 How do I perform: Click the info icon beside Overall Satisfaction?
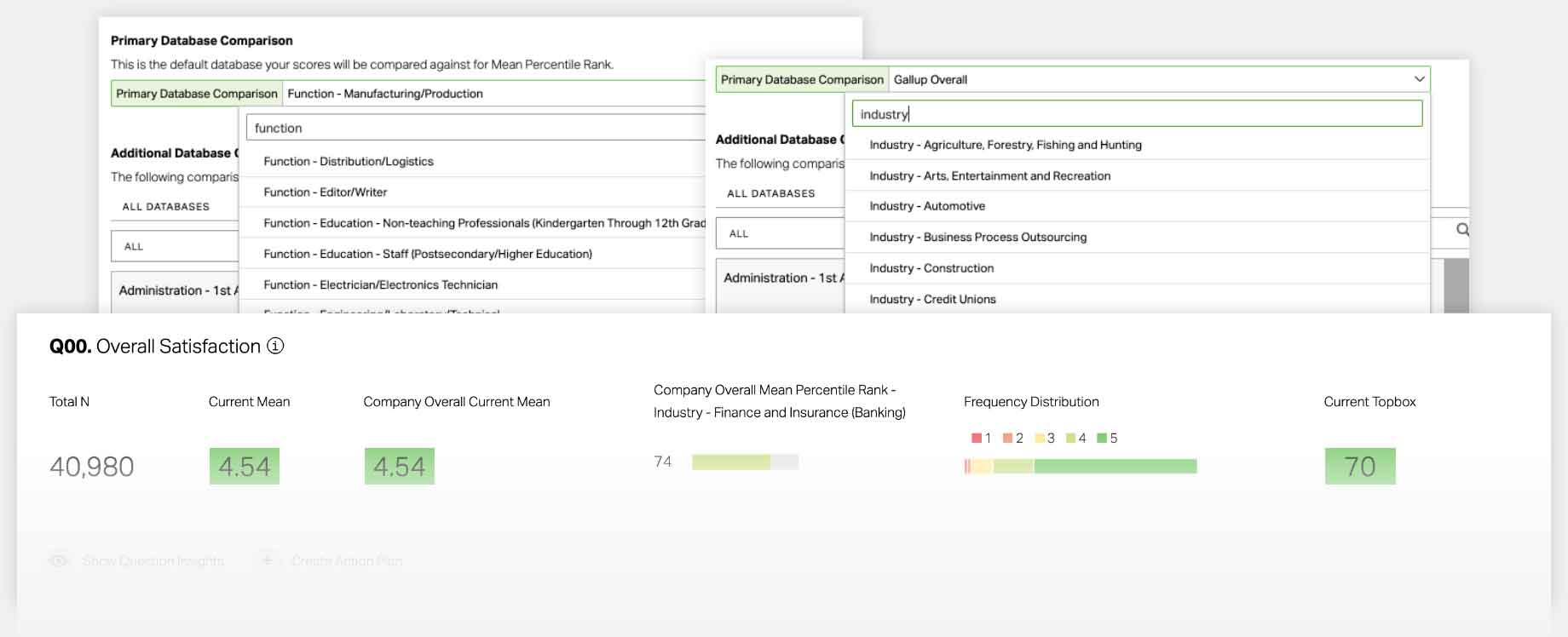275,346
